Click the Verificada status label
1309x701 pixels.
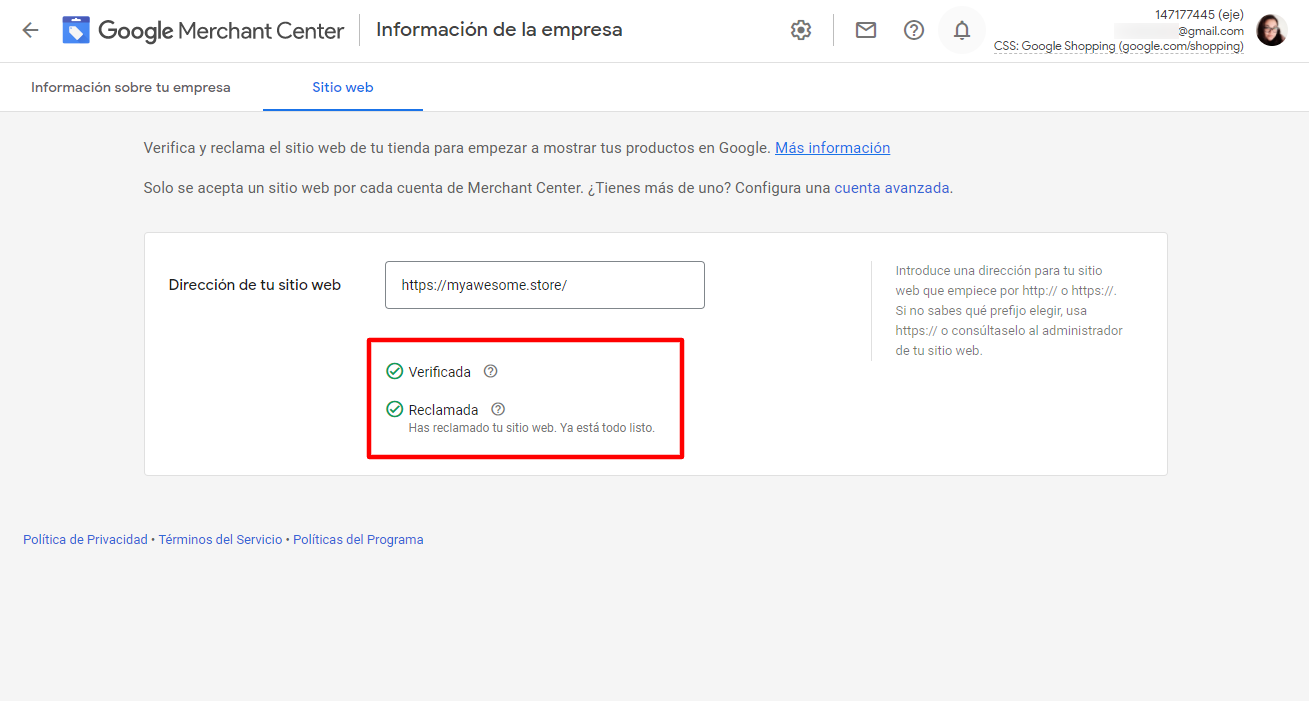(440, 372)
